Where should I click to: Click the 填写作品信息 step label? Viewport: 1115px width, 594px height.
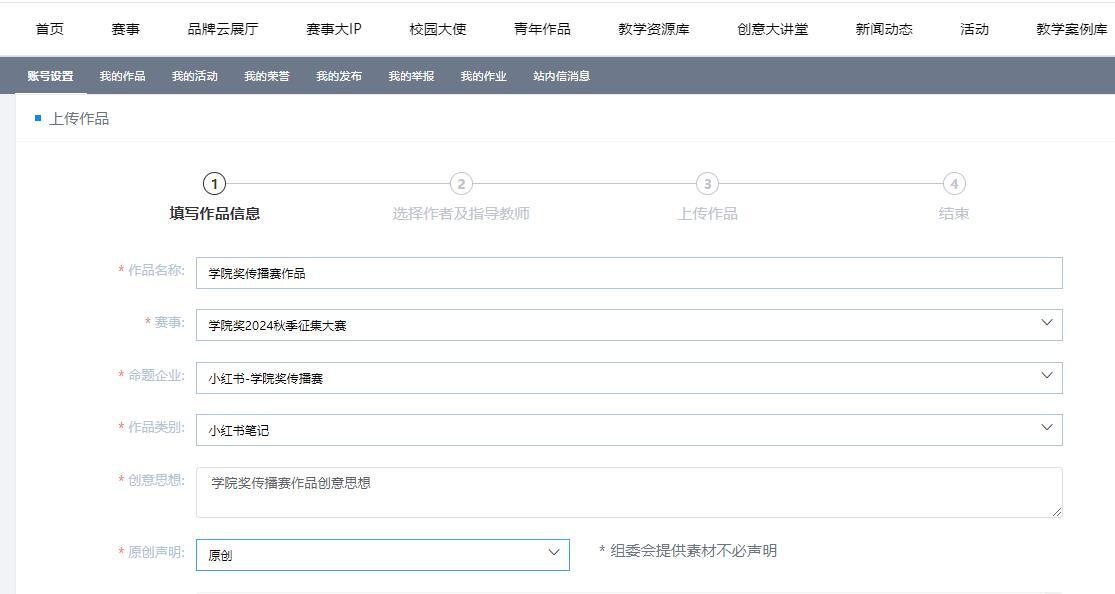215,213
